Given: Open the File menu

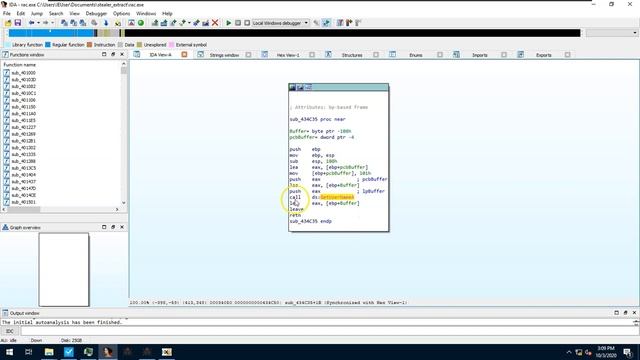Looking at the screenshot, I should click(x=7, y=13).
